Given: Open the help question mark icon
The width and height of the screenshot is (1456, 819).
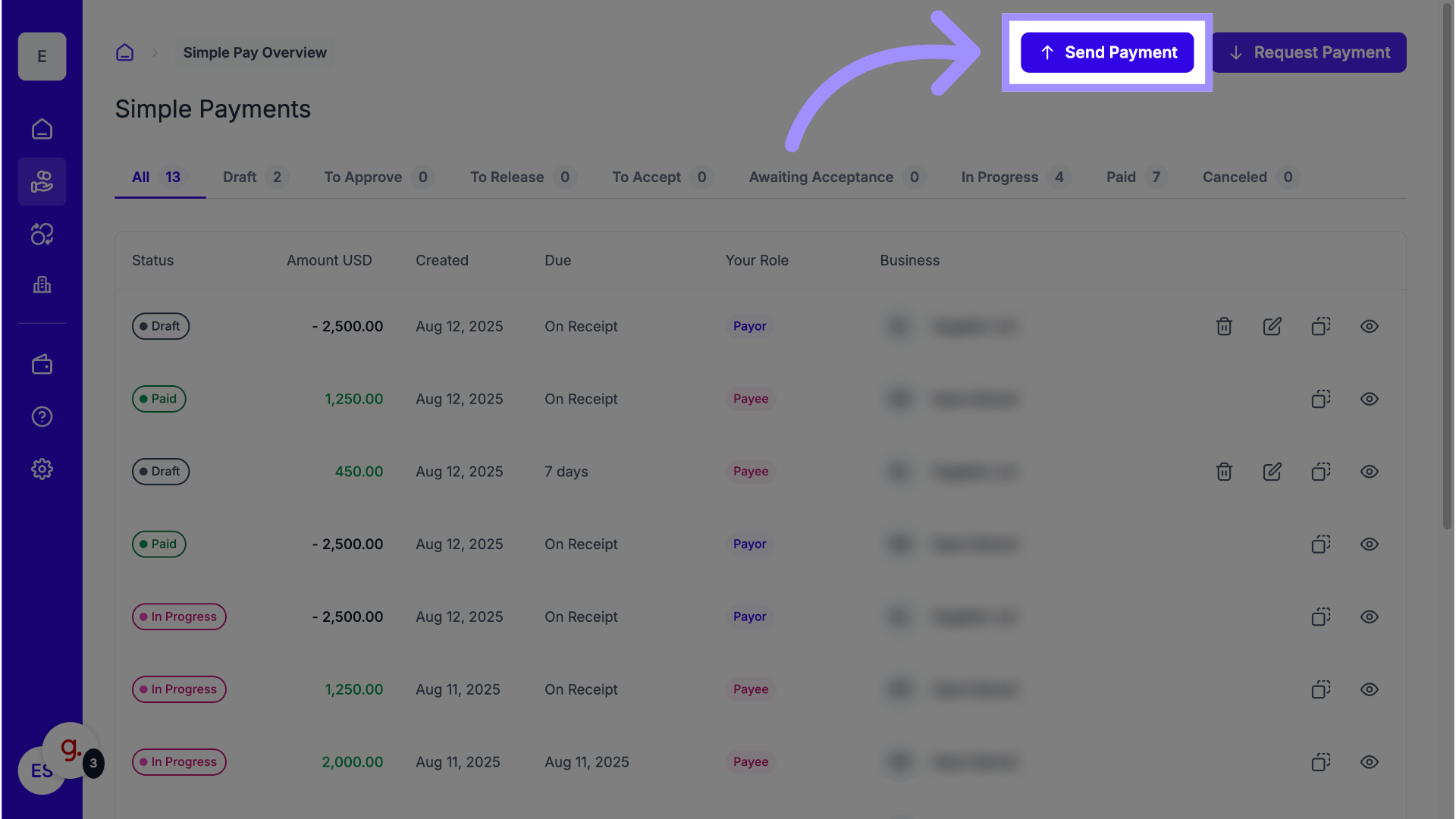Looking at the screenshot, I should click(42, 416).
